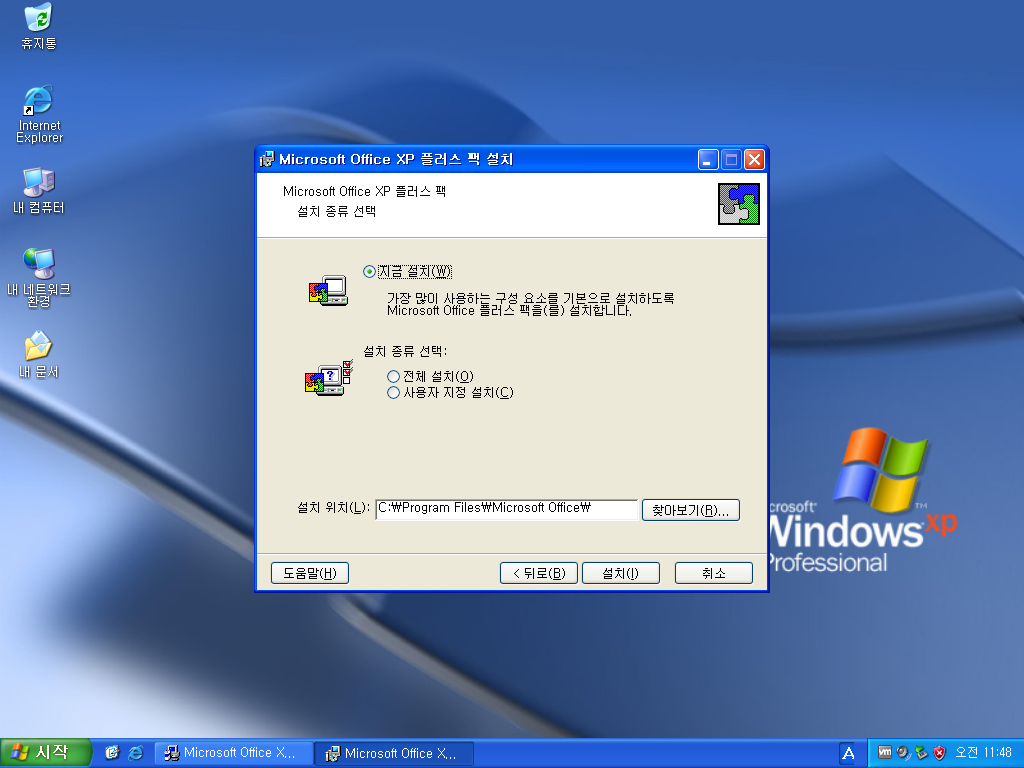Viewport: 1024px width, 768px height.
Task: Minimize the Office XP setup window
Action: pos(708,159)
